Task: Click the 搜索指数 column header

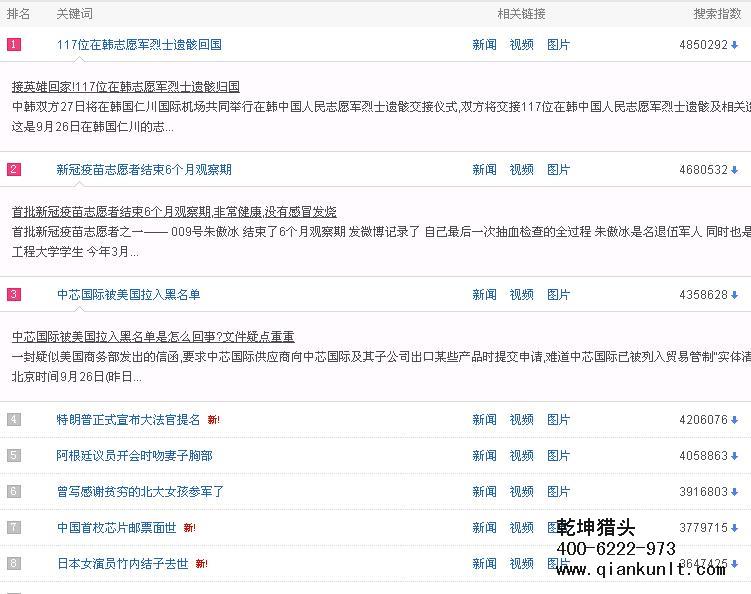Action: coord(718,14)
